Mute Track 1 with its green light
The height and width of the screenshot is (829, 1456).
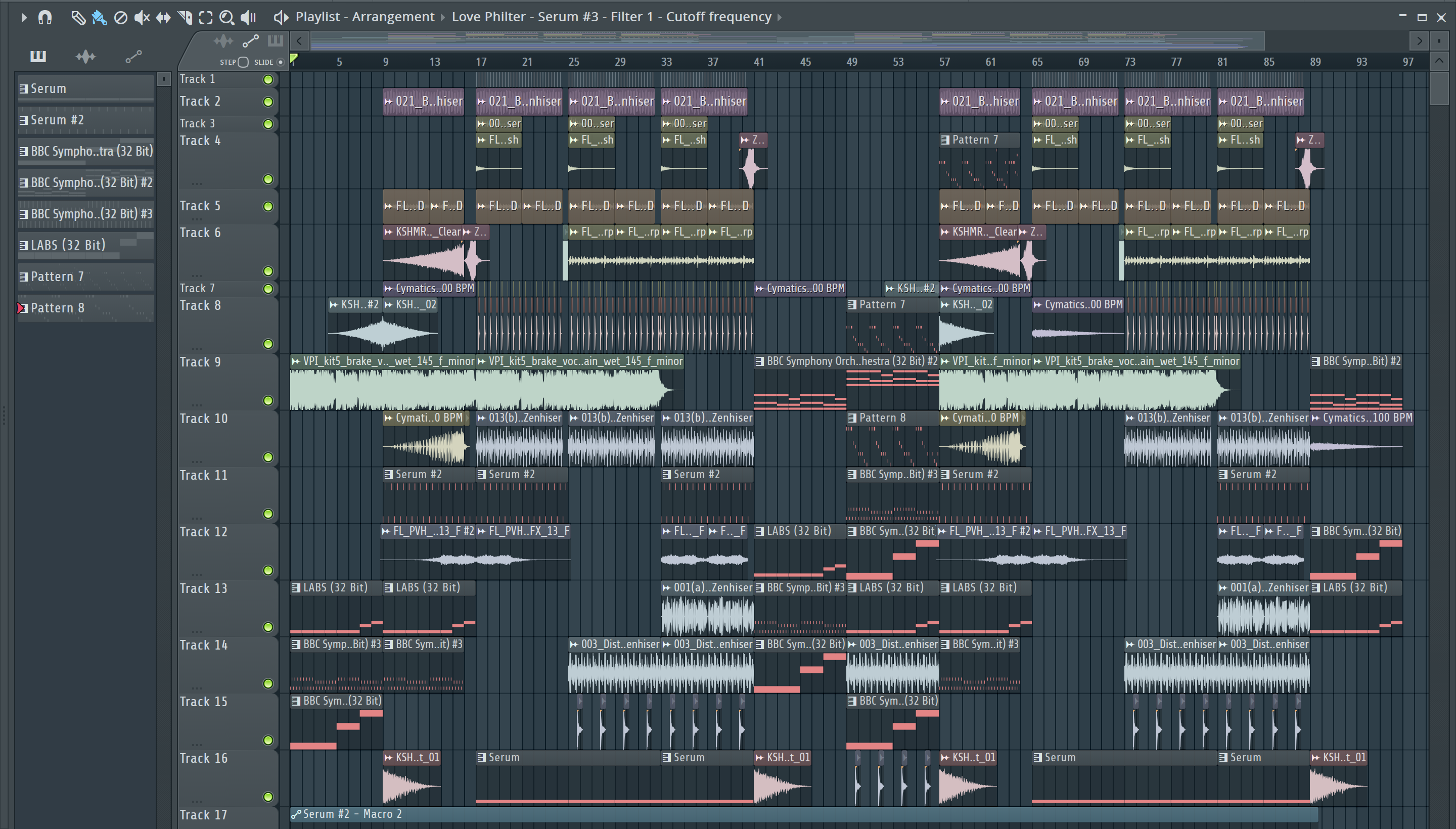[x=267, y=80]
